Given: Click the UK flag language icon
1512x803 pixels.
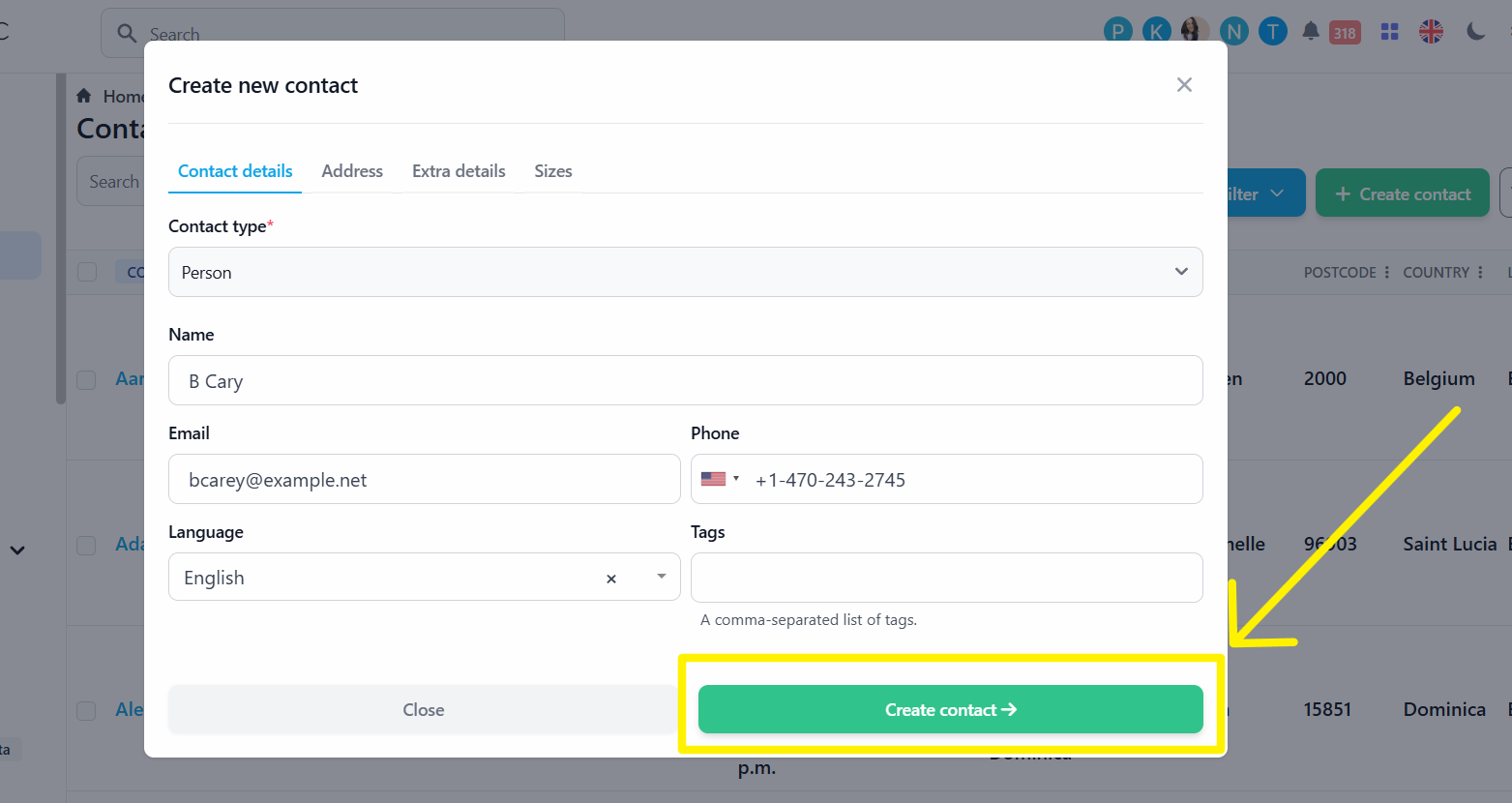Looking at the screenshot, I should 1432,32.
